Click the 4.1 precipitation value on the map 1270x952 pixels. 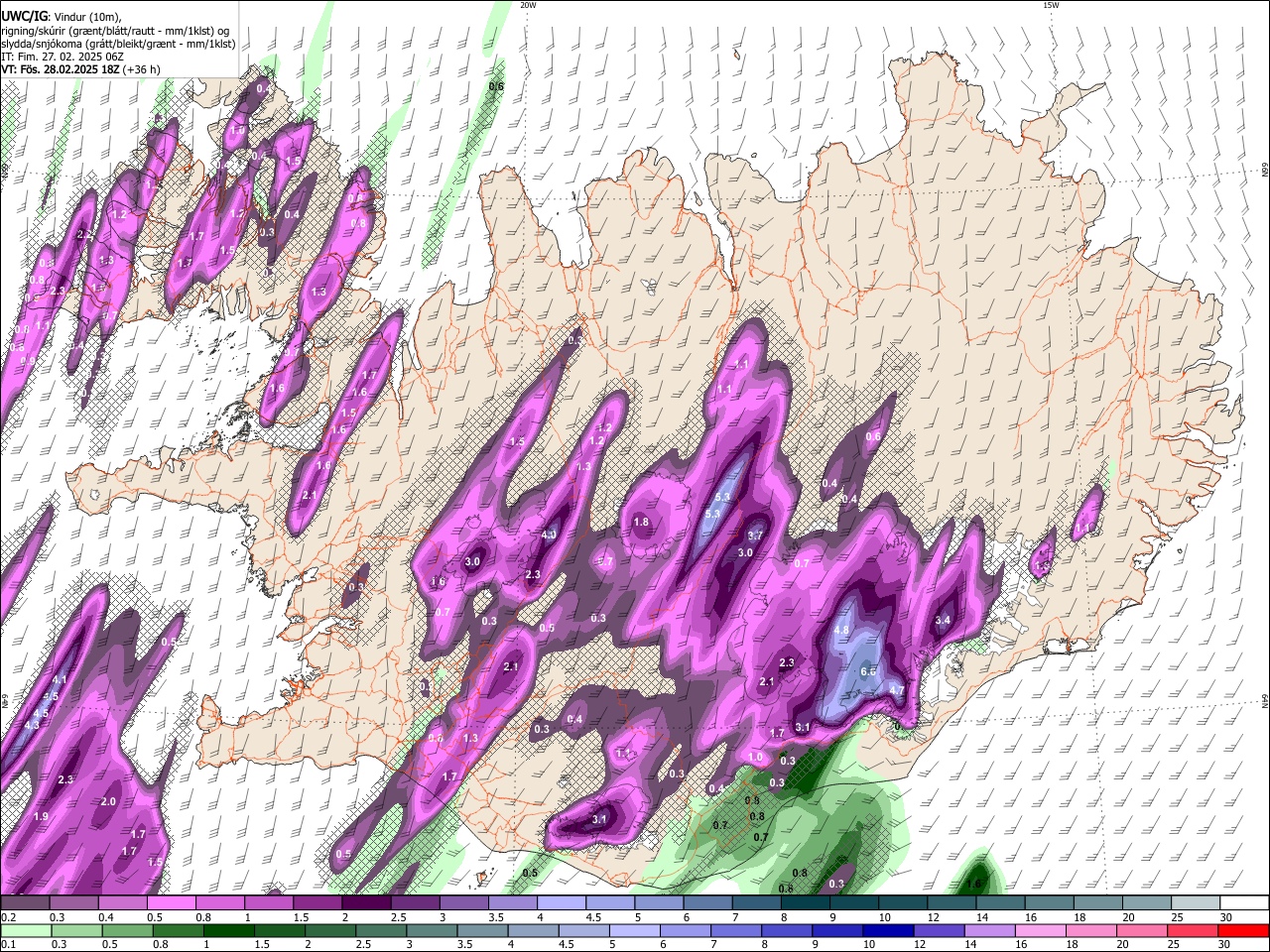tap(60, 680)
